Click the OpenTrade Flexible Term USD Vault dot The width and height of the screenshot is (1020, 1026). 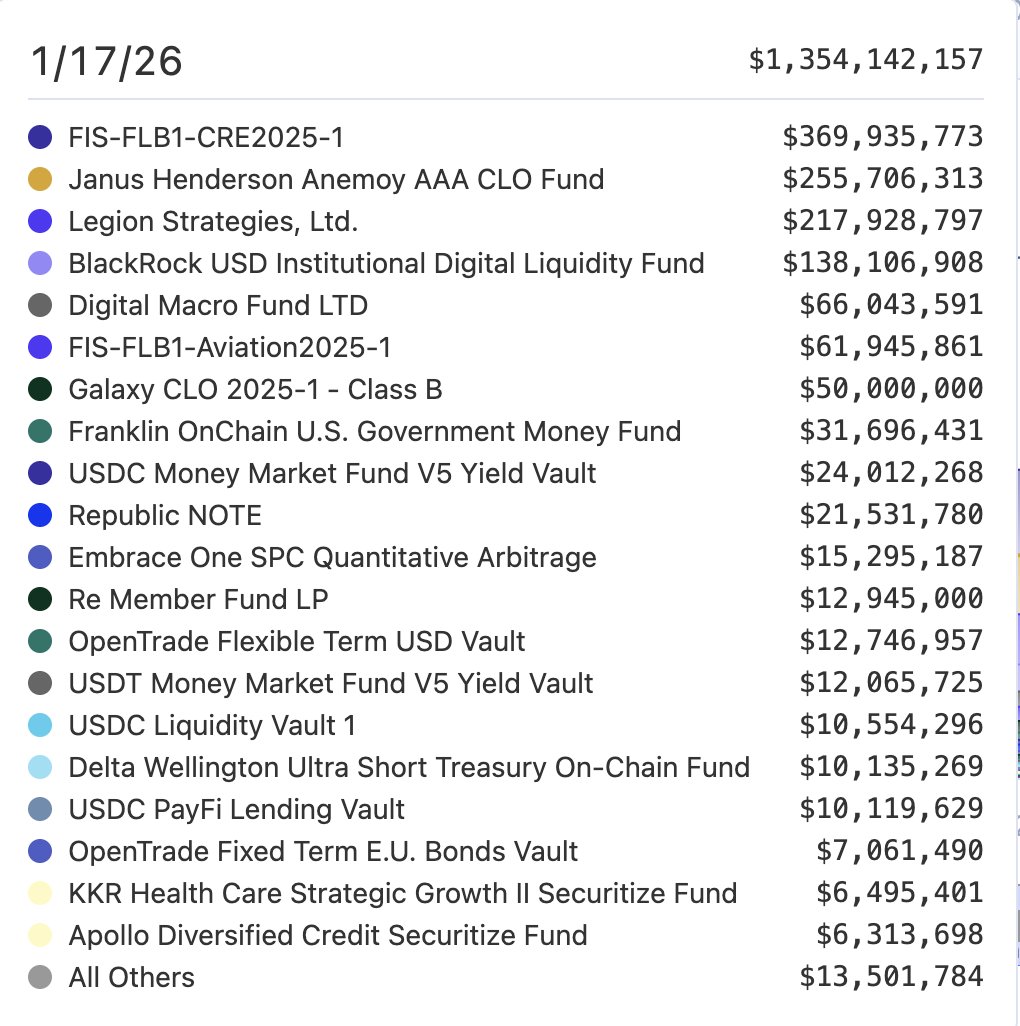tap(40, 641)
